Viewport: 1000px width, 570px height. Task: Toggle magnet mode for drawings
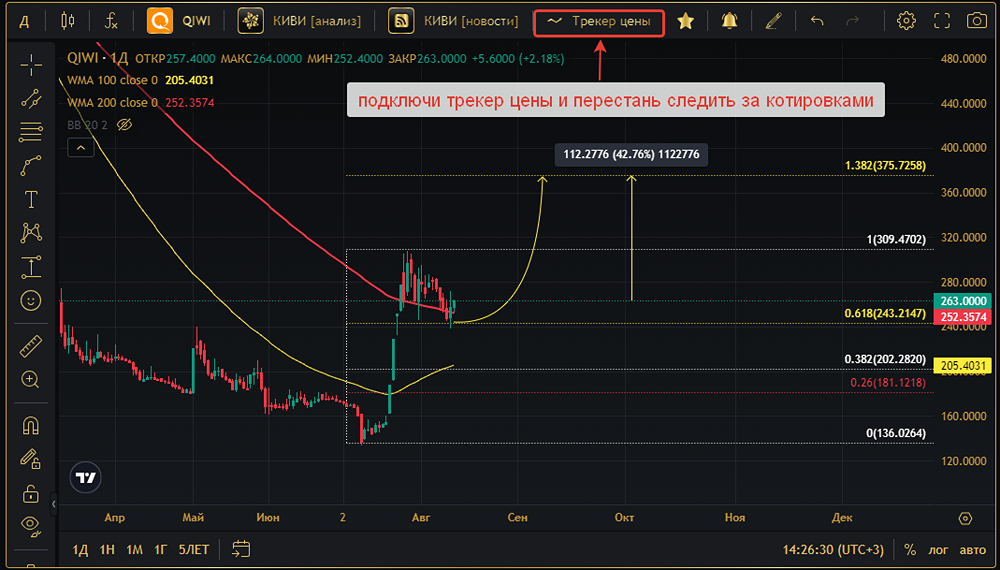(x=31, y=425)
